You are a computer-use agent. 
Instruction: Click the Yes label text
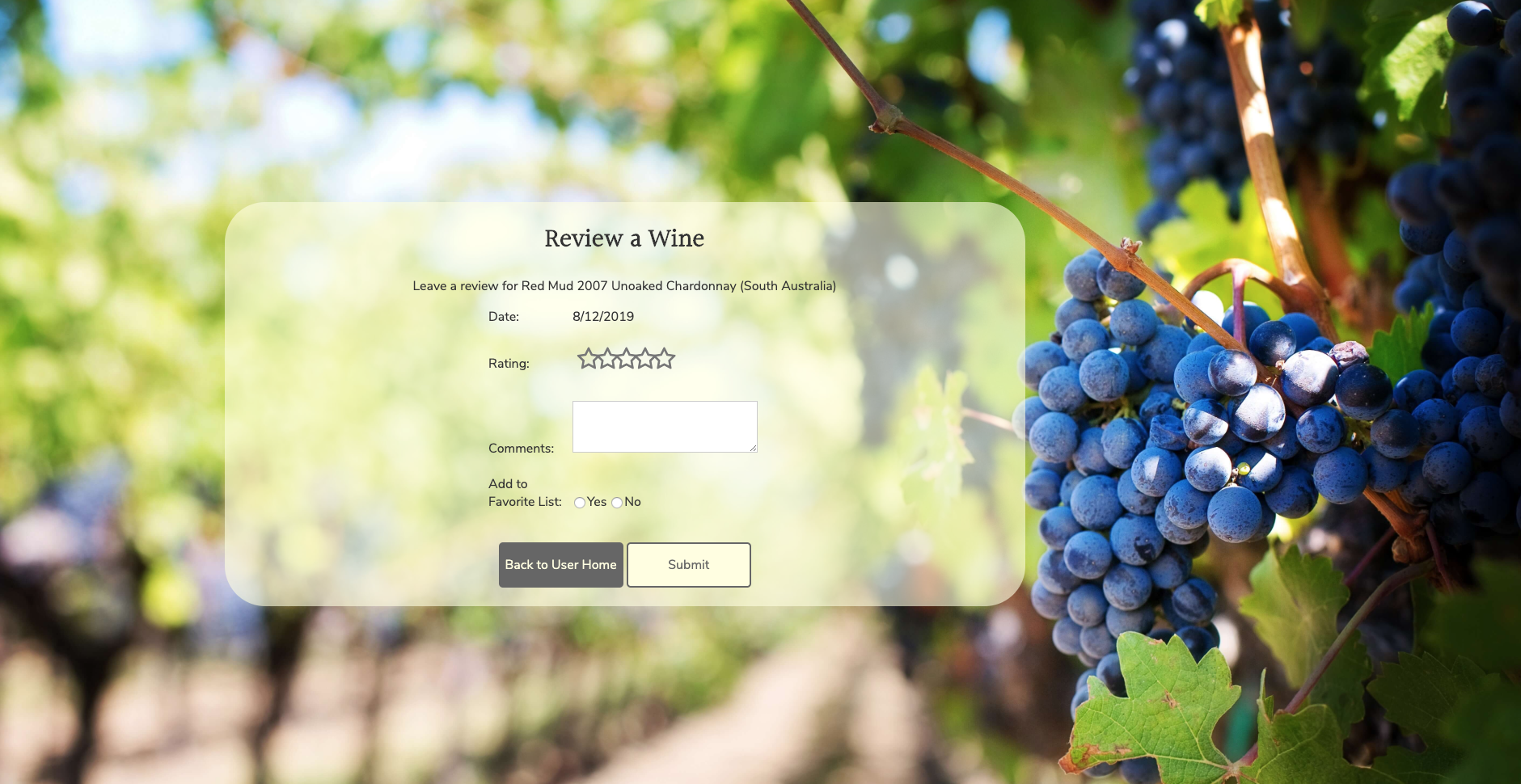[x=597, y=502]
